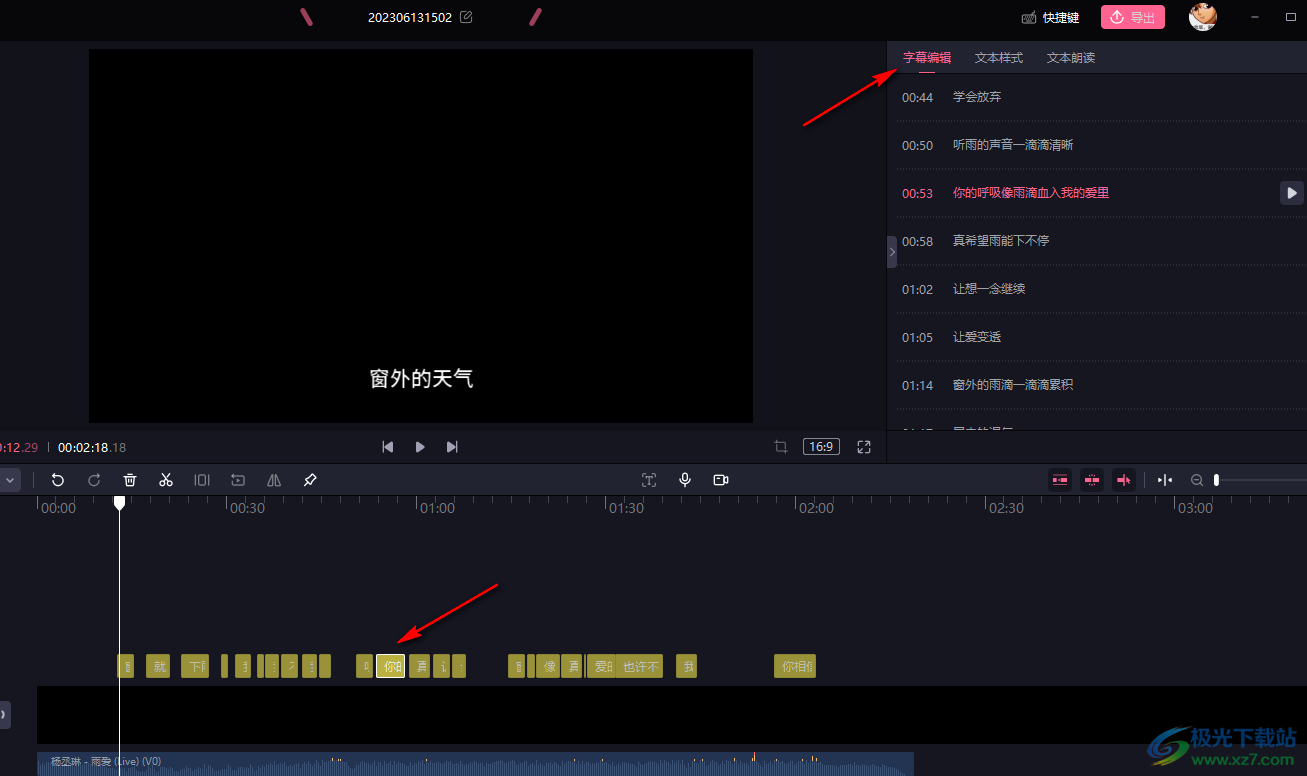
Task: Jump to next frame button
Action: click(452, 447)
